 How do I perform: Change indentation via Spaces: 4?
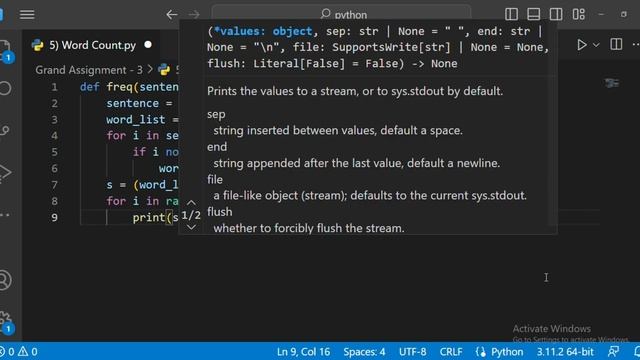click(364, 351)
